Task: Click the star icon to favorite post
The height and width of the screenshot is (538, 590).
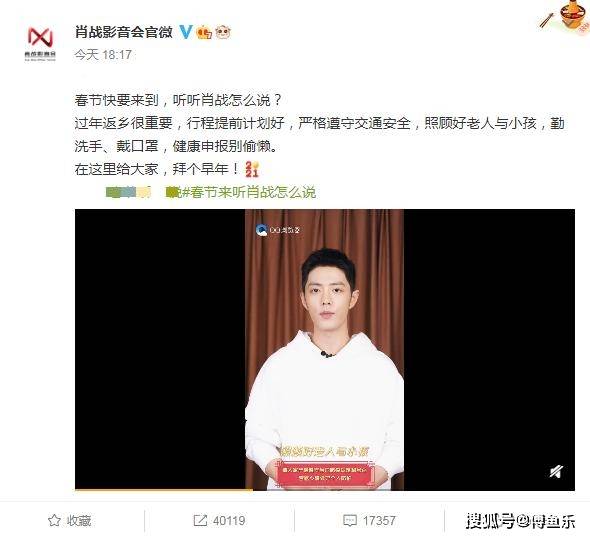Action: coord(54,520)
